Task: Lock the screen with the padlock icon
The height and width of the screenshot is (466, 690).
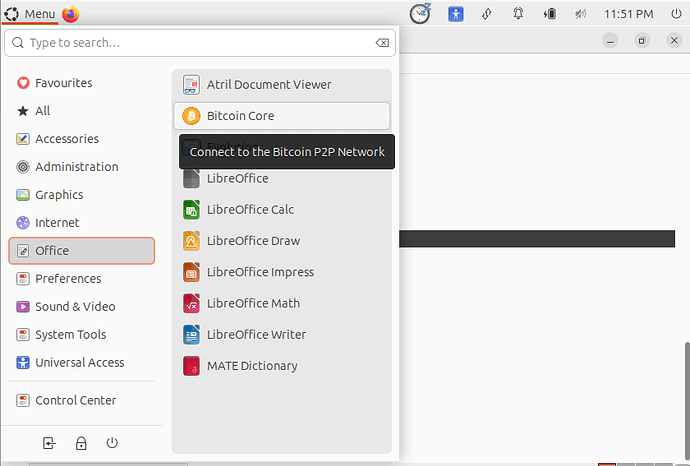Action: tap(81, 443)
